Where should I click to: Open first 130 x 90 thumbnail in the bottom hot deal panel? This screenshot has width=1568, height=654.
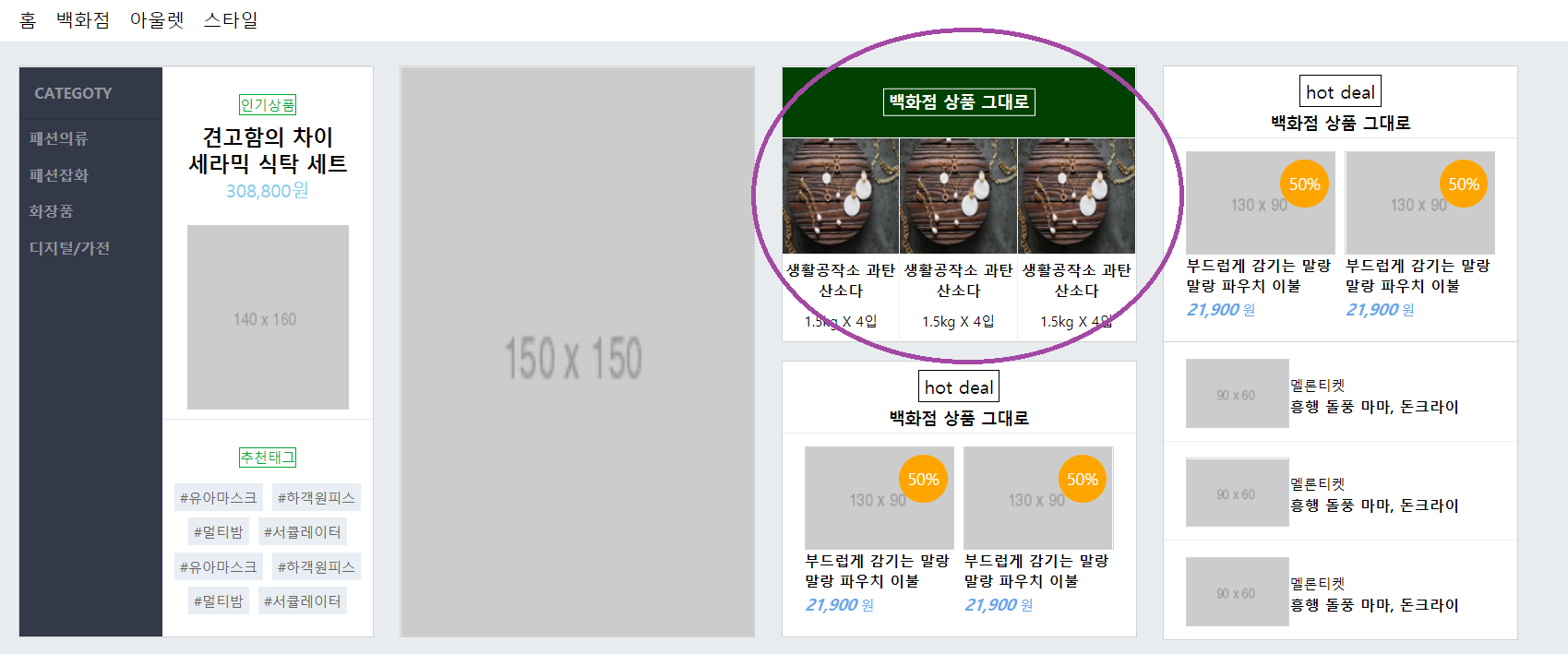click(879, 498)
